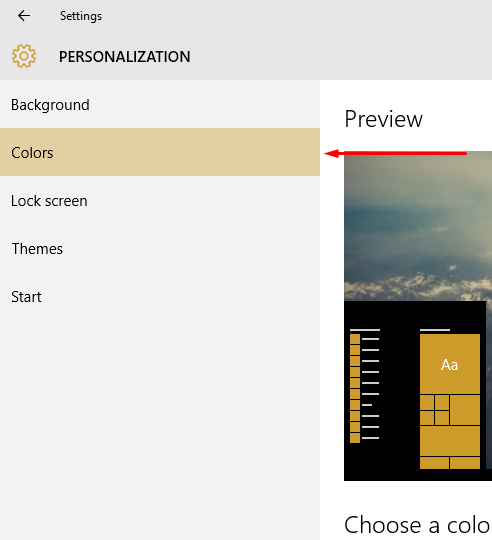The width and height of the screenshot is (492, 540).
Task: Go back using the arrow icon
Action: [24, 15]
